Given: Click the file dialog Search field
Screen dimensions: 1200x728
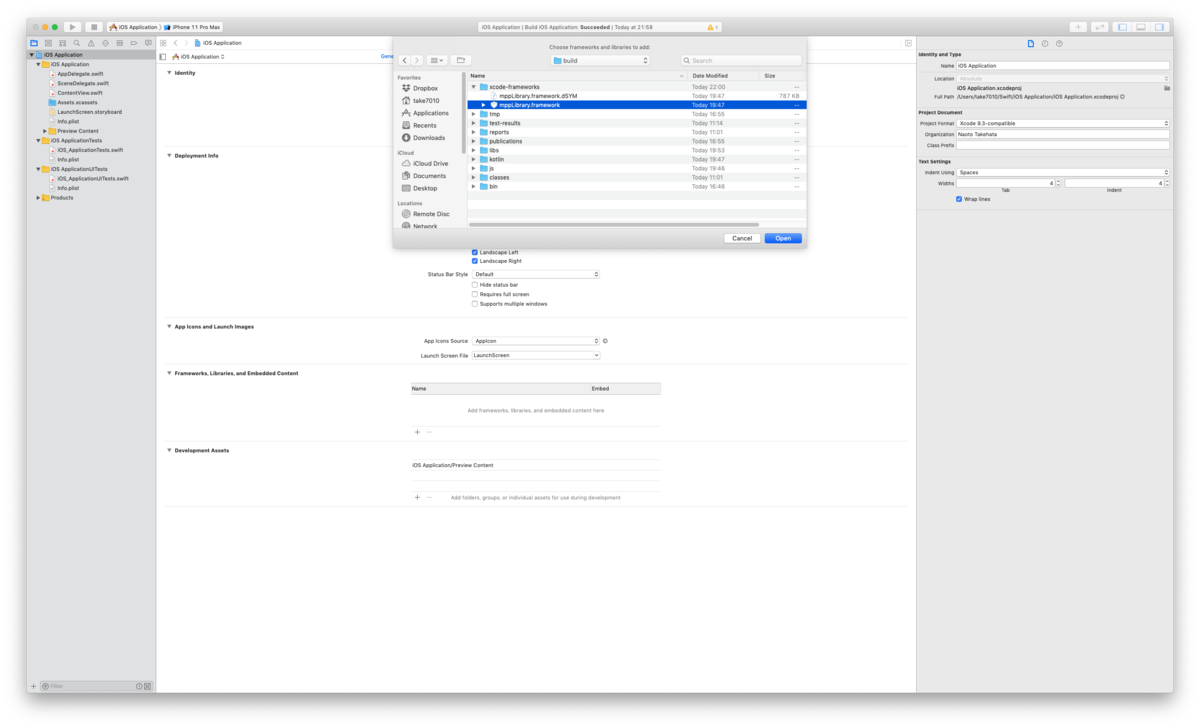Looking at the screenshot, I should point(742,60).
